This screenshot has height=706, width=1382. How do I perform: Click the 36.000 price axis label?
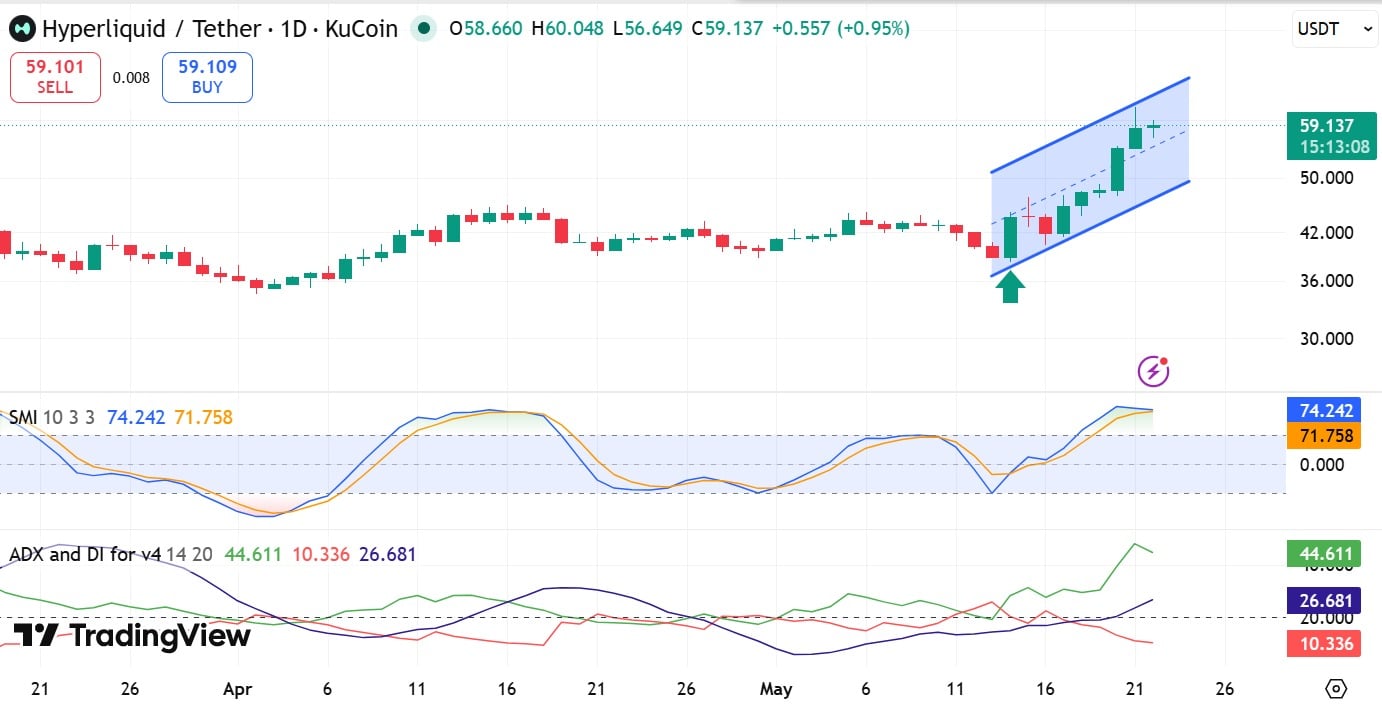(x=1326, y=281)
